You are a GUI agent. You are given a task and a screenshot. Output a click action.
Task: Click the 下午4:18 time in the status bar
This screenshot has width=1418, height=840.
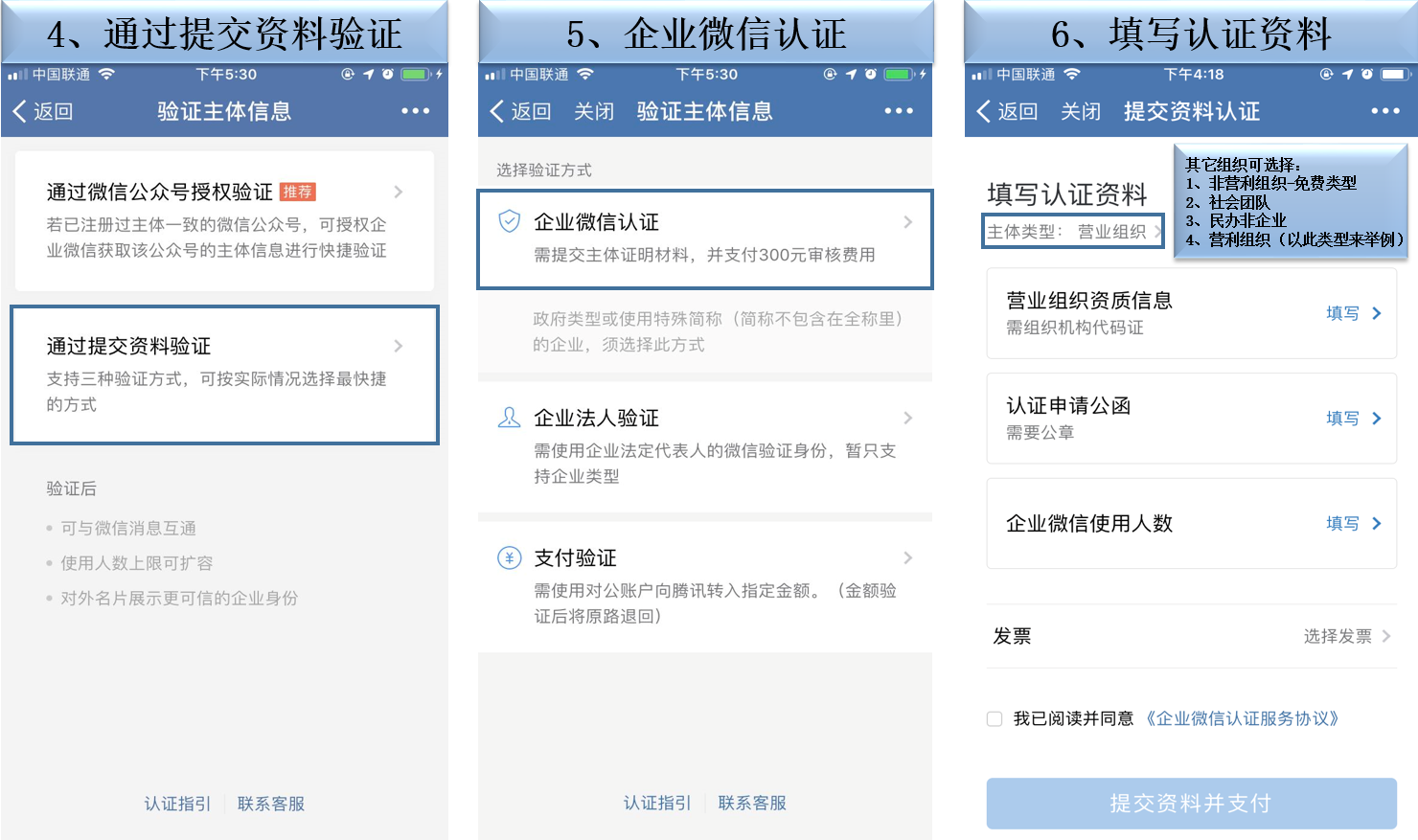pos(1194,74)
